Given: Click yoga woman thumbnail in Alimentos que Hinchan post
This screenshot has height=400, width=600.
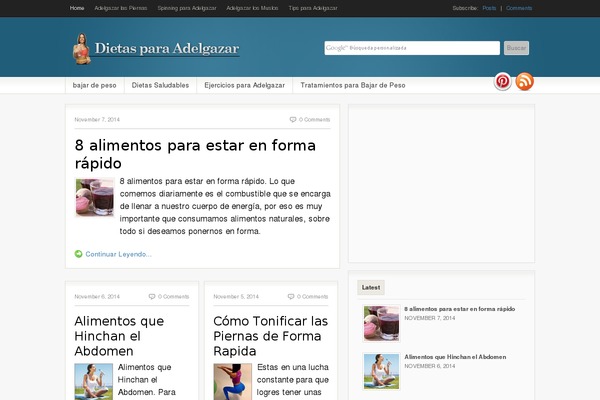Looking at the screenshot, I should pyautogui.click(x=94, y=382).
